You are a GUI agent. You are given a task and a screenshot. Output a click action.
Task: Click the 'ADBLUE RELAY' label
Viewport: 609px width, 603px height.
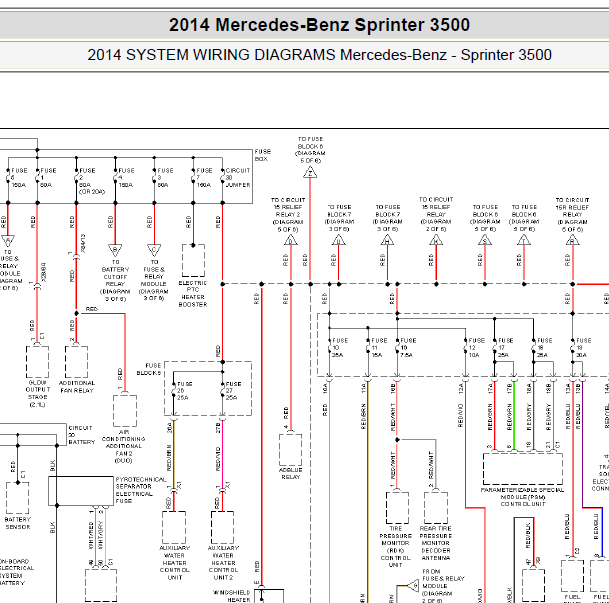pos(291,473)
